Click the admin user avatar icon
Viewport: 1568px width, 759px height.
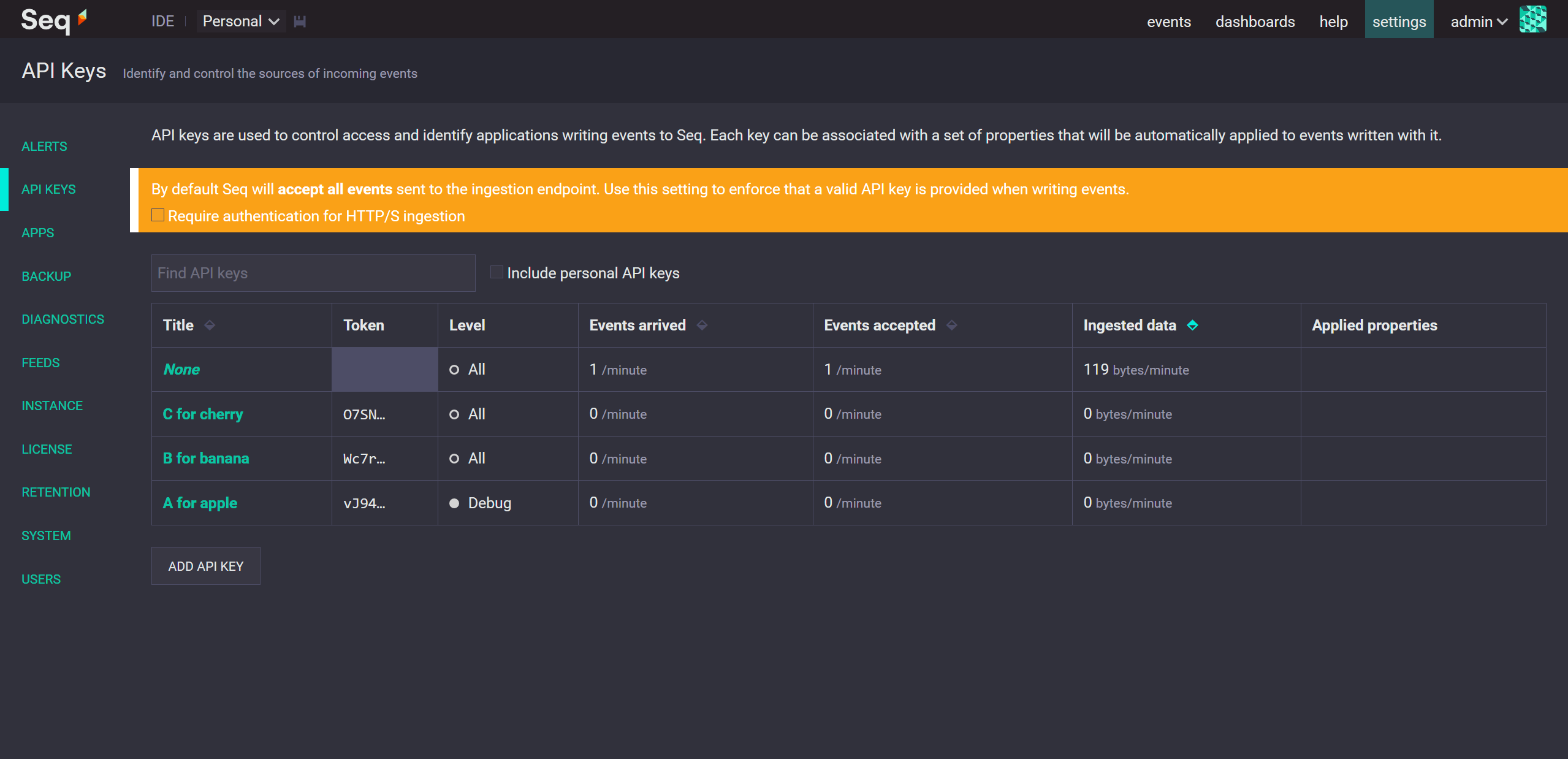[x=1532, y=20]
